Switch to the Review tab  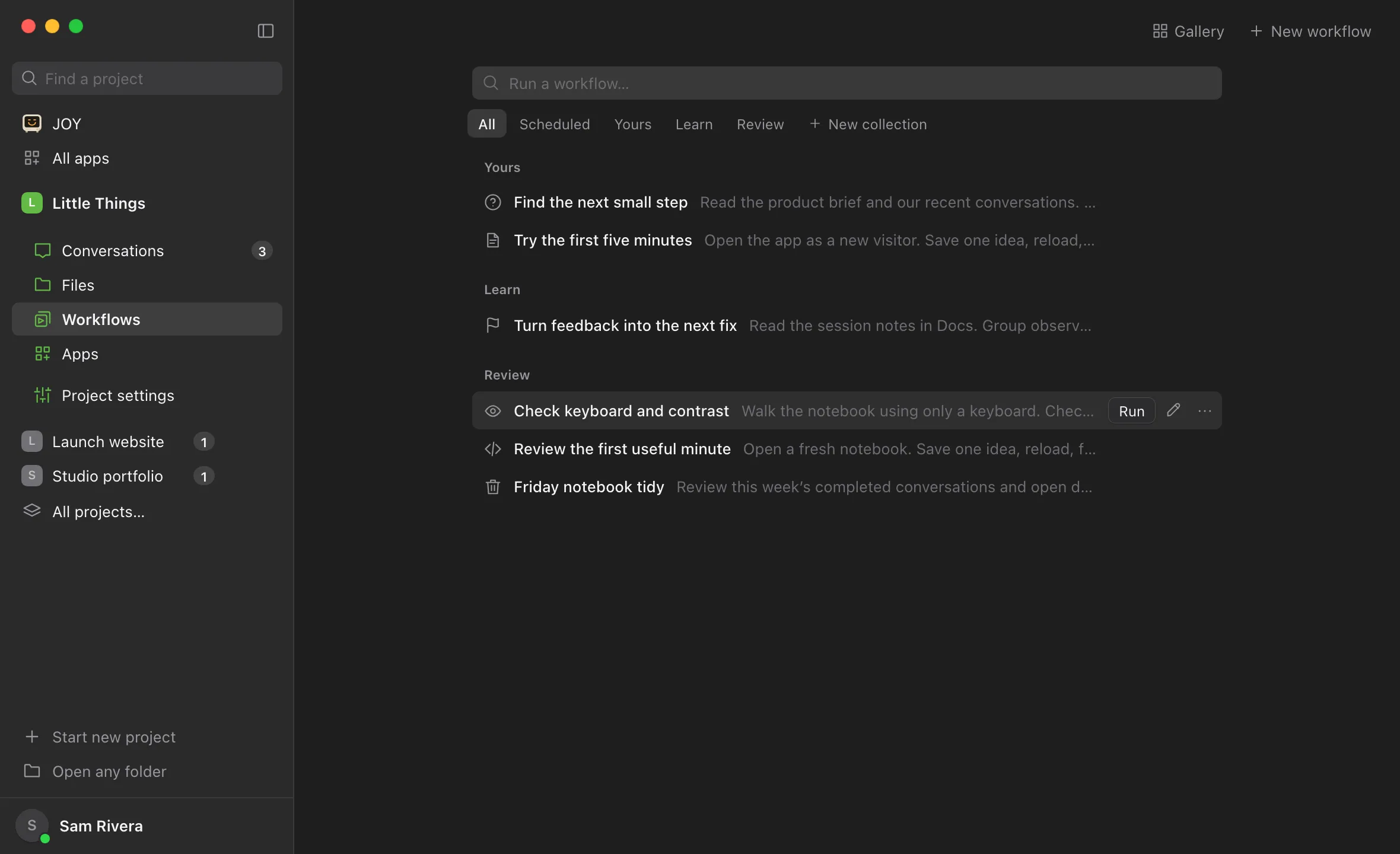[761, 124]
